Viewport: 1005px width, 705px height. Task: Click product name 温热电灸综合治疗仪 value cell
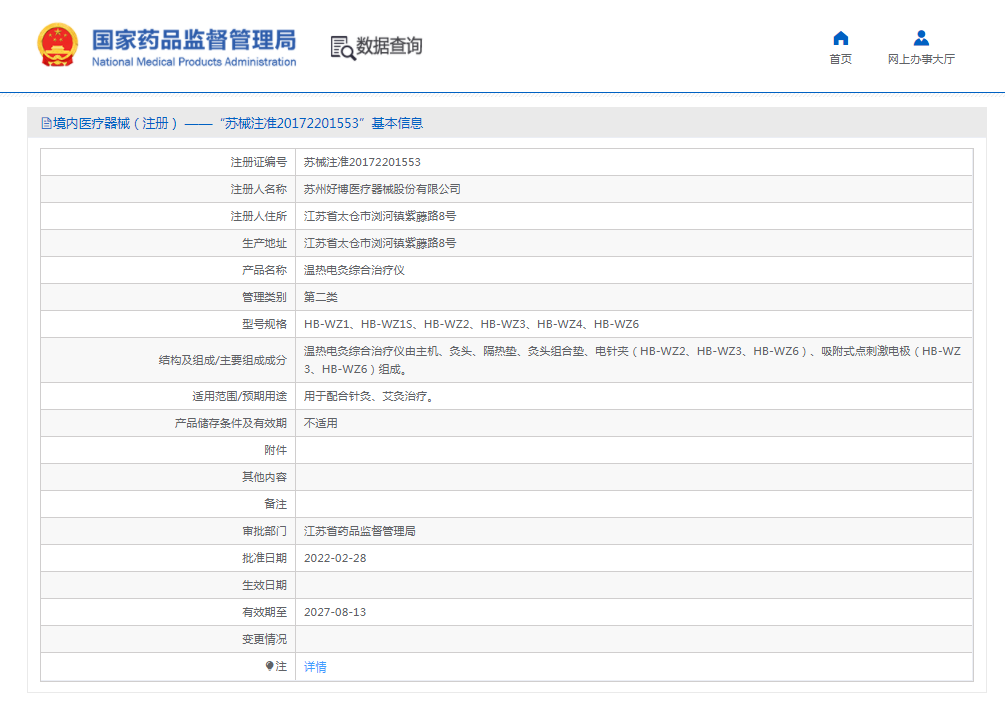coord(354,270)
